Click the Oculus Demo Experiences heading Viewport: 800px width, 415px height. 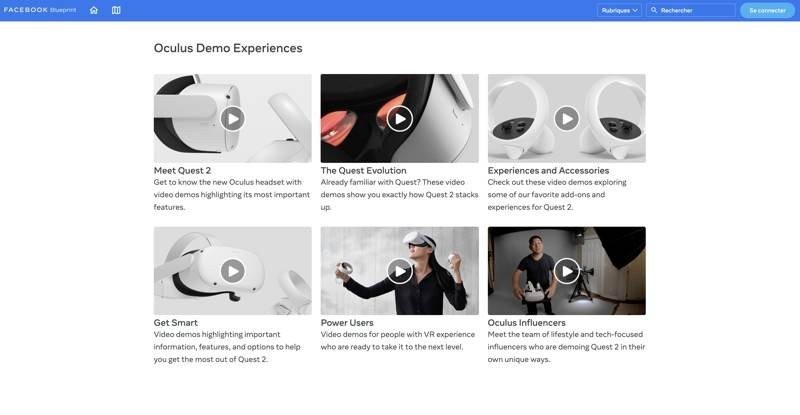coord(228,48)
